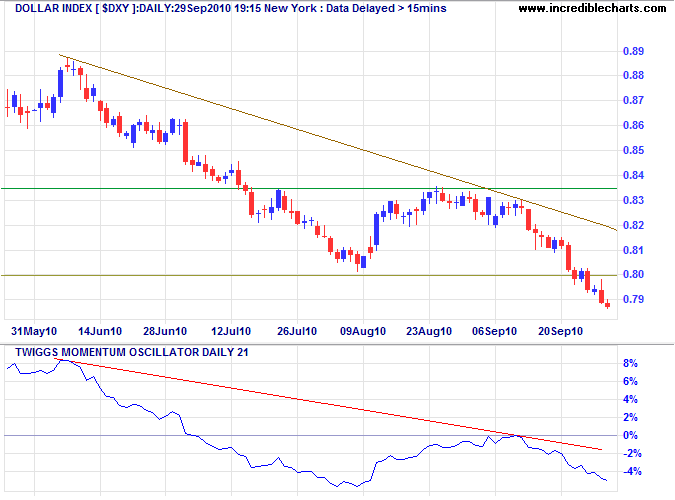Click the 0.82 price axis value
675x500 pixels.
(633, 225)
